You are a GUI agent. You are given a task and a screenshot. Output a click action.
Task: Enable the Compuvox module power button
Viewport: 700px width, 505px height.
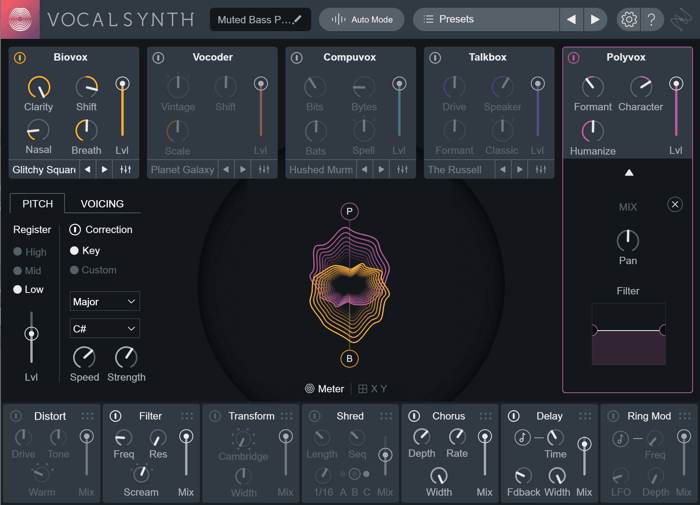296,58
